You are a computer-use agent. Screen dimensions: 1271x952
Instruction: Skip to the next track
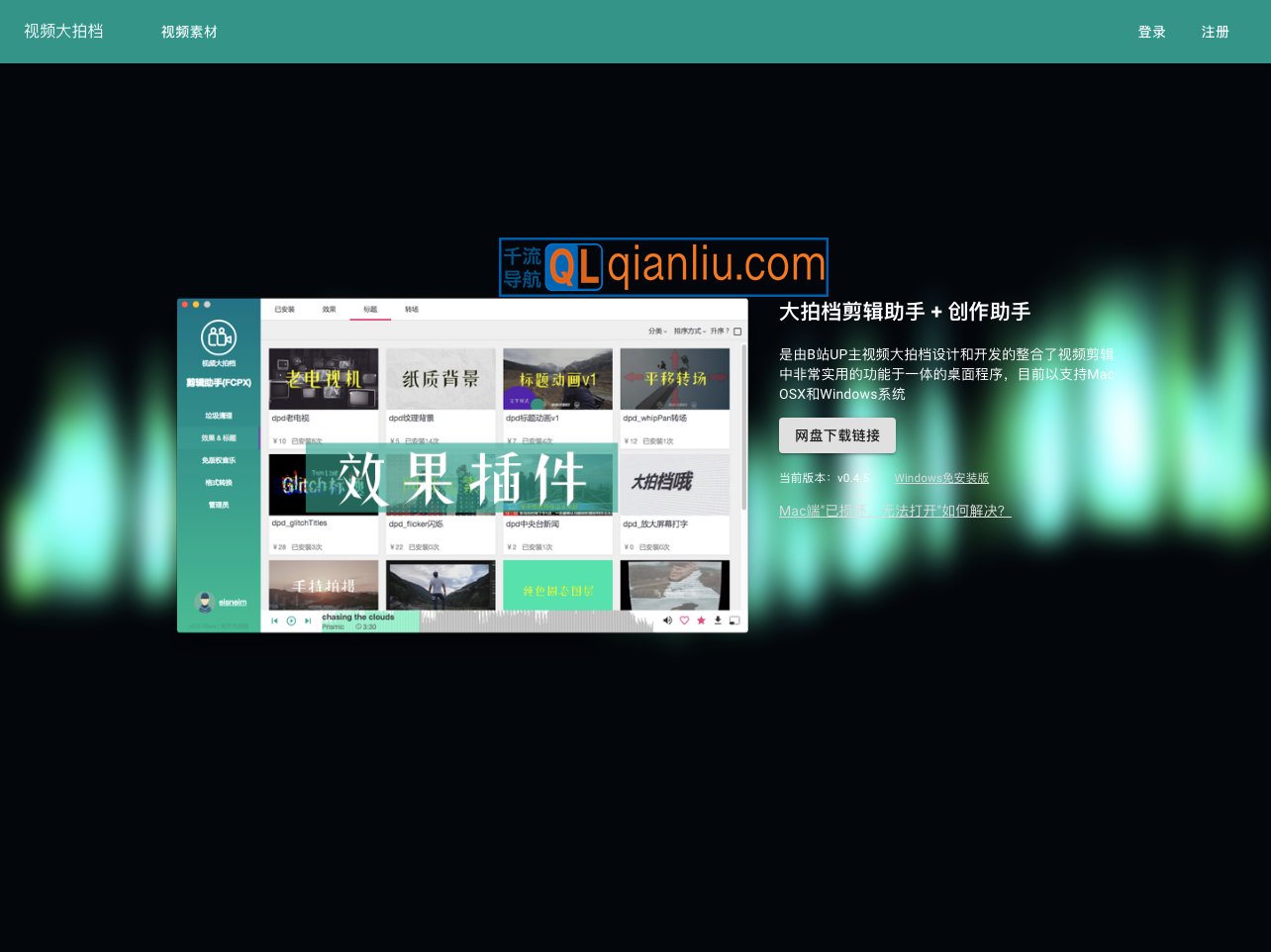[308, 620]
